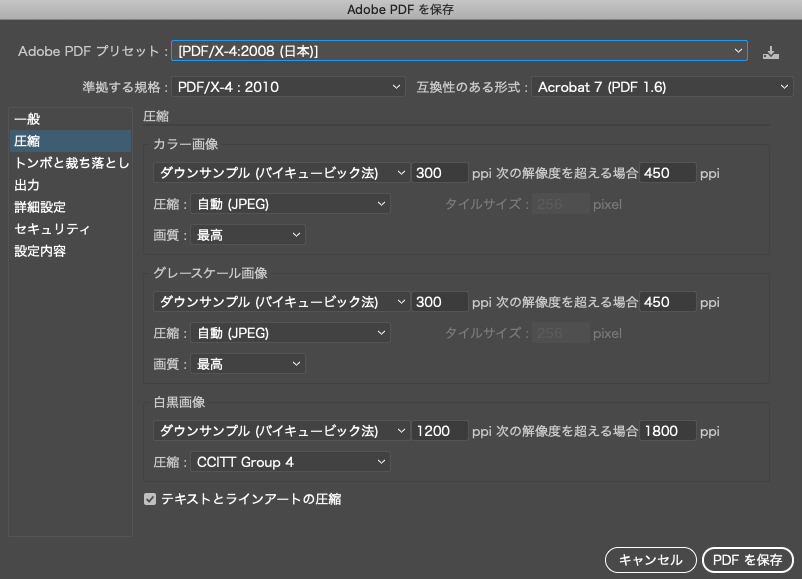The image size is (802, 579).
Task: Open カラー画像 downsampling method dropdown
Action: point(281,173)
